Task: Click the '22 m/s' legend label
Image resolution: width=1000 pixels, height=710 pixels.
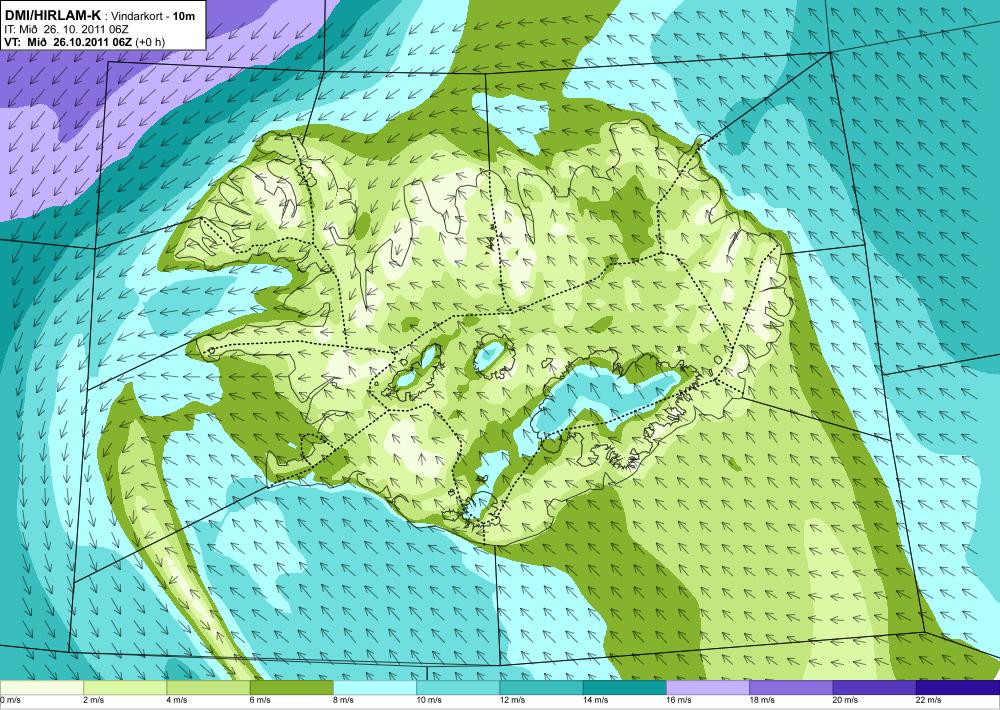Action: pyautogui.click(x=929, y=700)
